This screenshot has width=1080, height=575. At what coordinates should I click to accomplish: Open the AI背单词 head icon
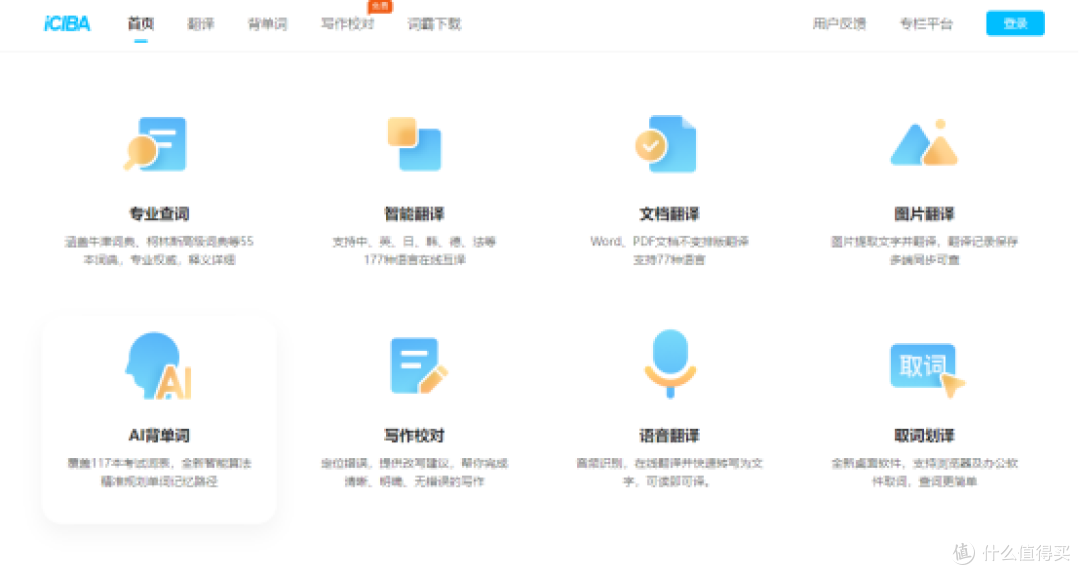158,366
